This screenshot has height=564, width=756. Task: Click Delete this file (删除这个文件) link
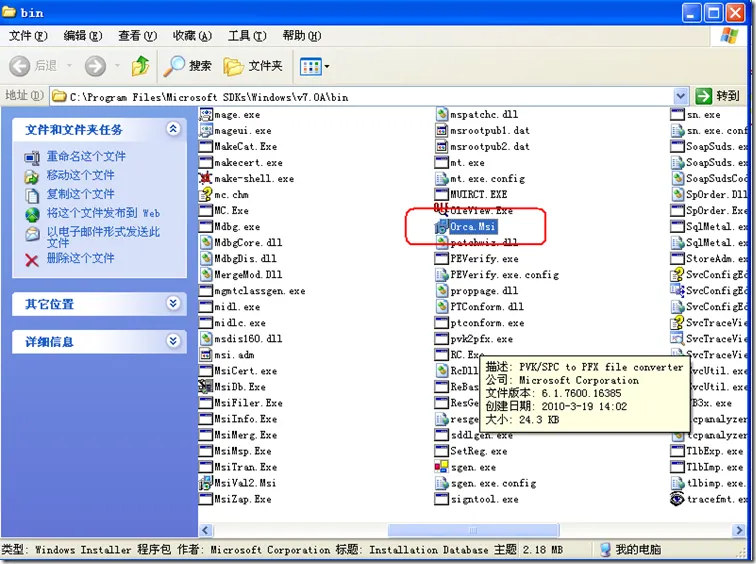80,258
